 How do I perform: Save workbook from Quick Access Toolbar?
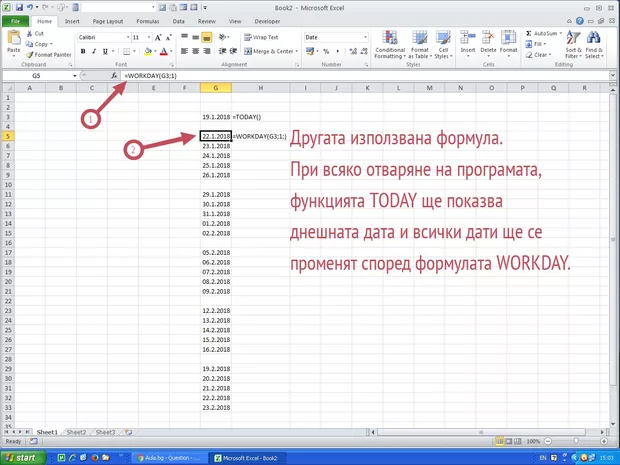(19, 8)
